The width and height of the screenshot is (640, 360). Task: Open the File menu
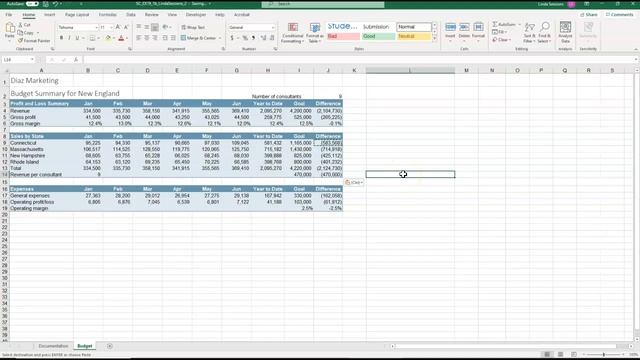(9, 15)
